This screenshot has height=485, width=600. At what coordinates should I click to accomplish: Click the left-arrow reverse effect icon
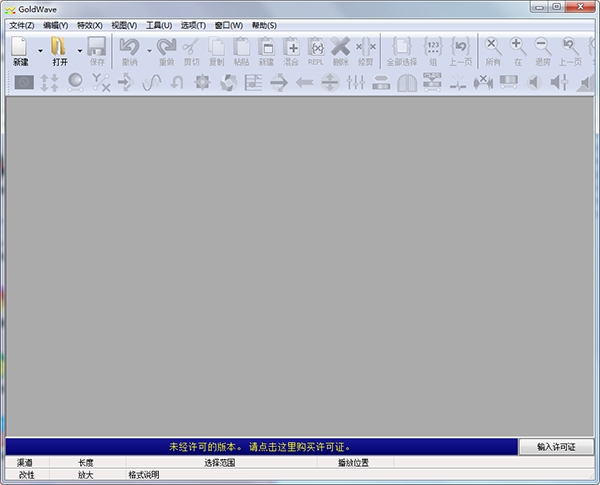click(305, 82)
